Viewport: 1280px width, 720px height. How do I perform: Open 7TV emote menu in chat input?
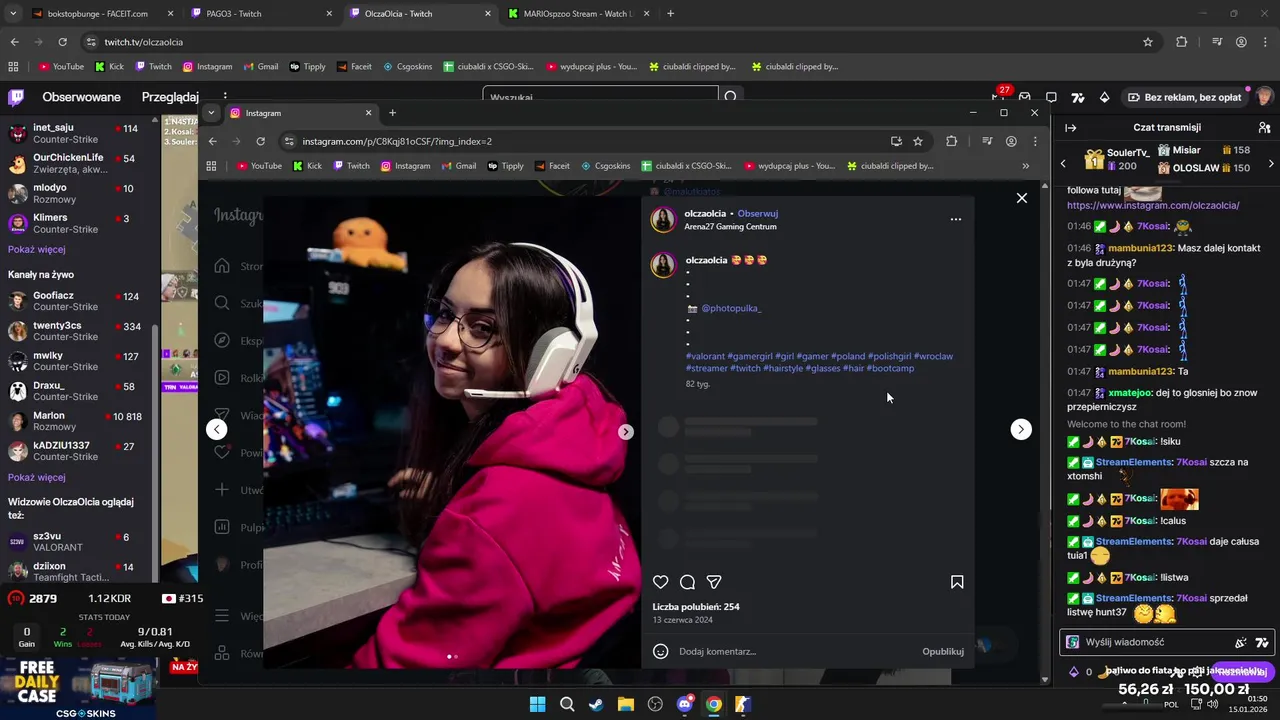pos(1262,642)
